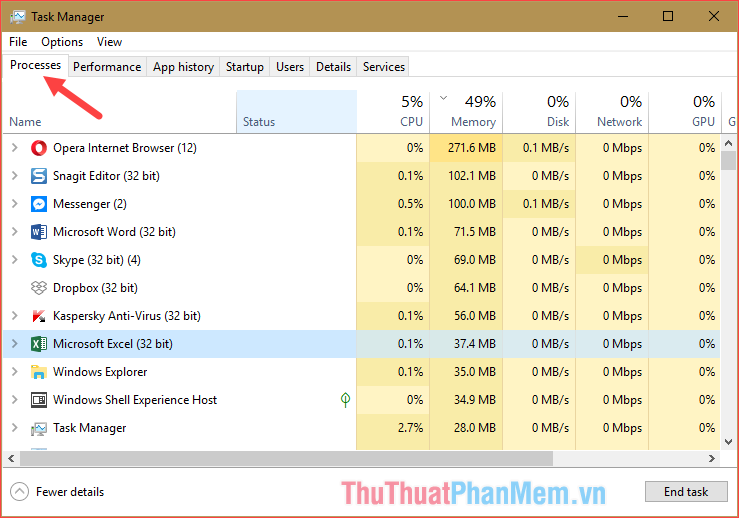
Task: Click the Opera Internet Browser icon
Action: (x=39, y=148)
